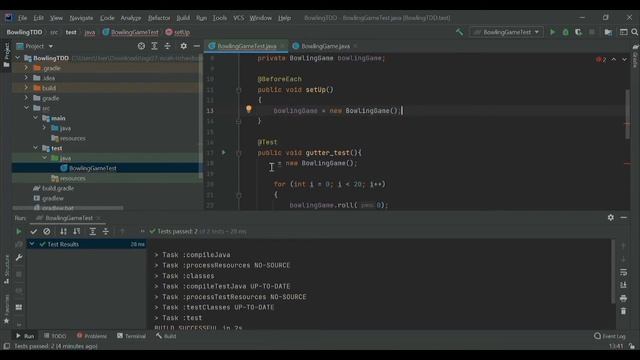Hide the Project tool window
Image resolution: width=640 pixels, height=360 pixels.
pos(197,46)
